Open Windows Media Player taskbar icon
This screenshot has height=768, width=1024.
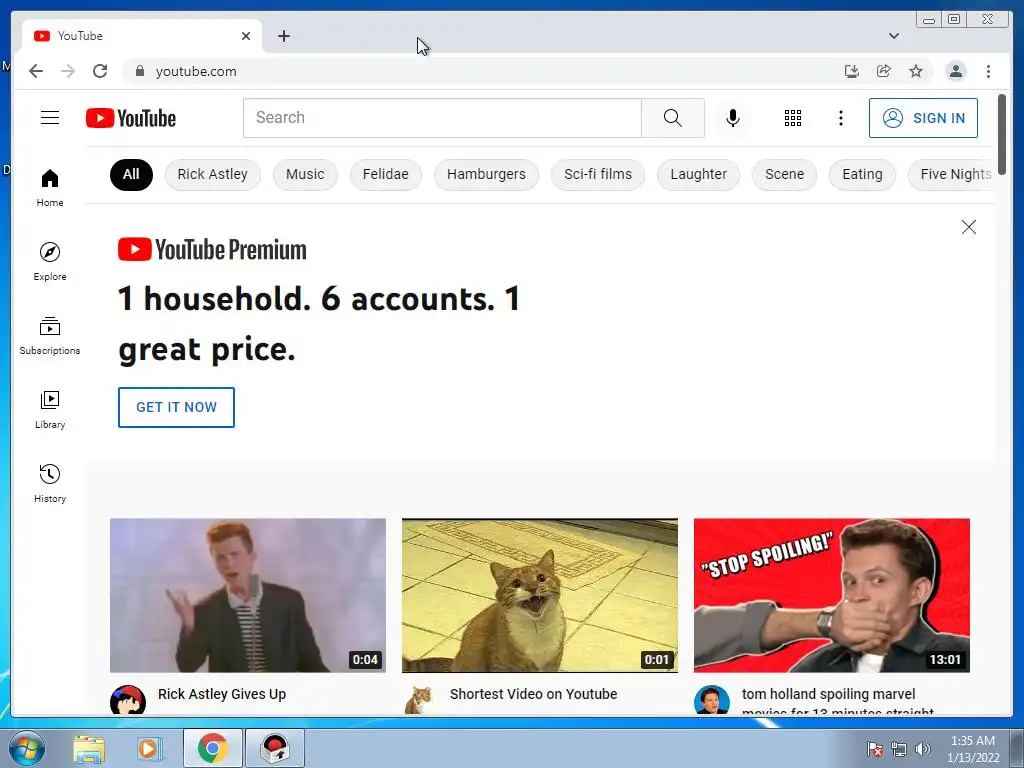pos(149,748)
